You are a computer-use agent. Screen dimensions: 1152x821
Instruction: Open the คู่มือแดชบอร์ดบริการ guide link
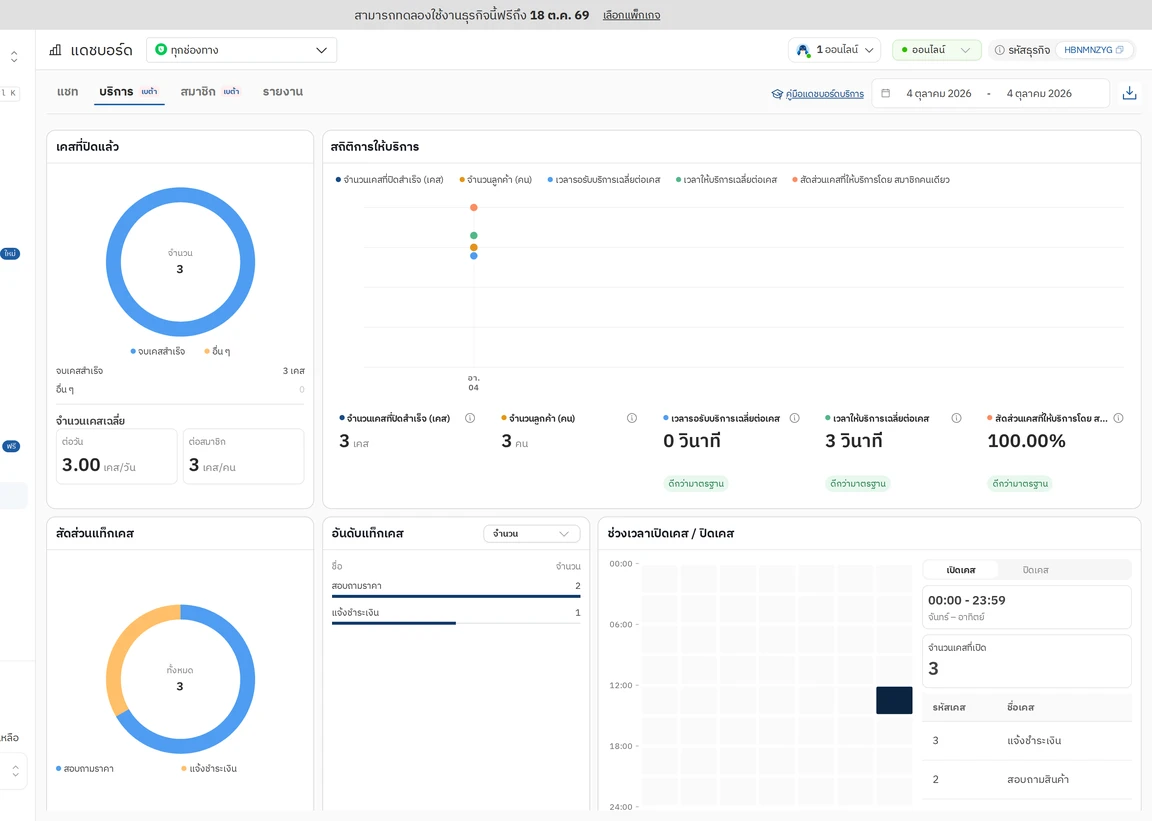818,94
